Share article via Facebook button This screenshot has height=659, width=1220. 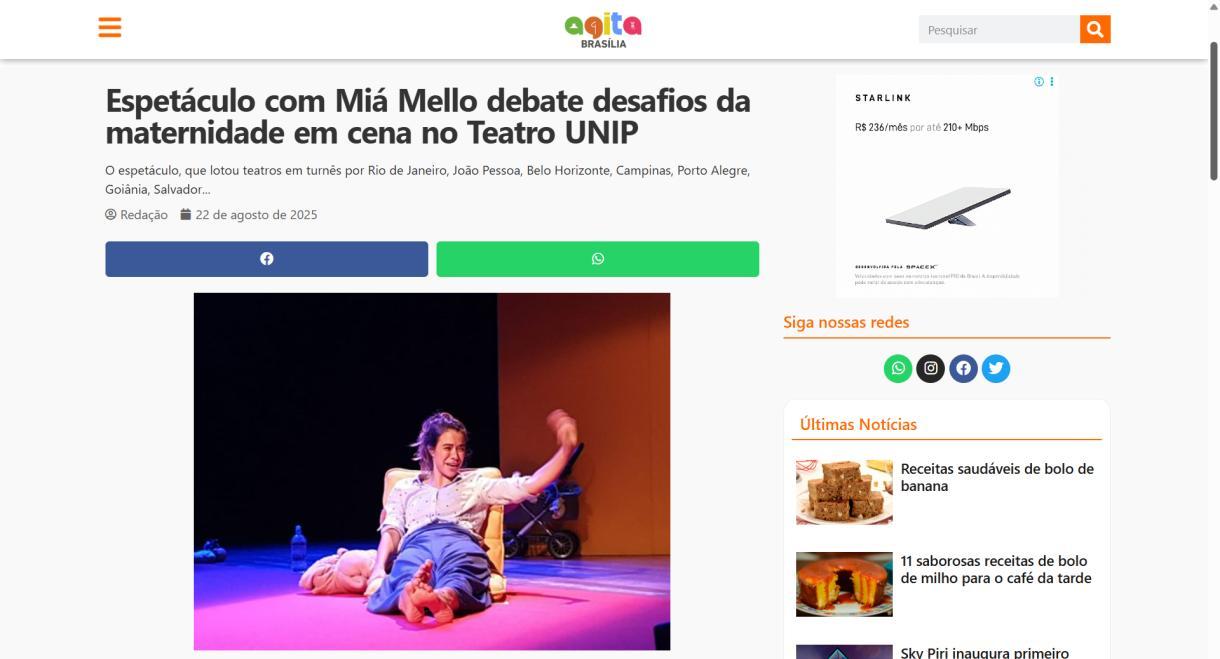(266, 259)
